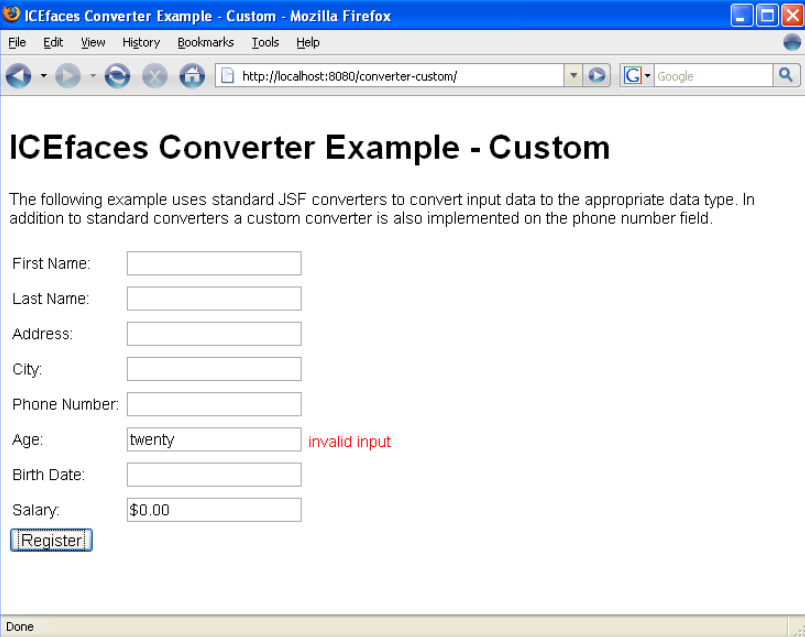The image size is (805, 637).
Task: Click the Firefox throbber activity icon
Action: click(791, 42)
